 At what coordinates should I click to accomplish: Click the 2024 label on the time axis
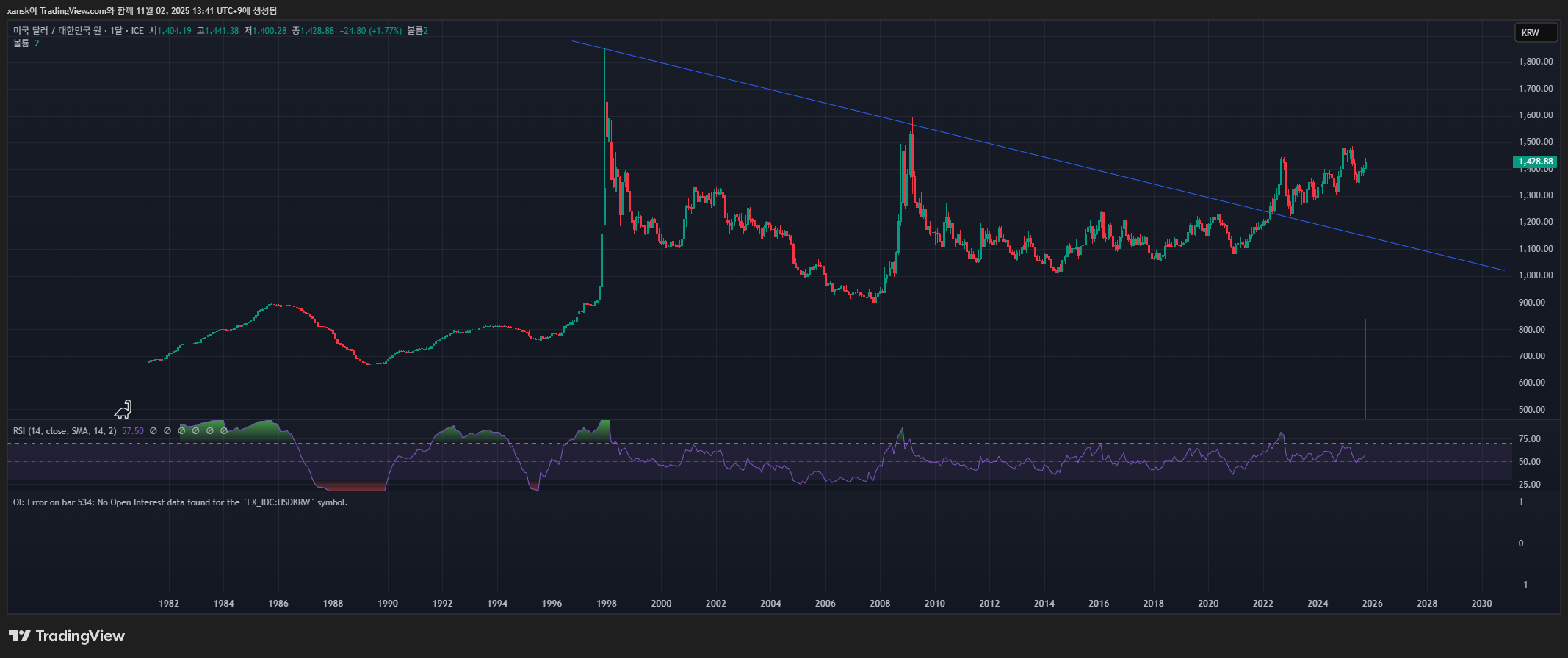(x=1318, y=604)
